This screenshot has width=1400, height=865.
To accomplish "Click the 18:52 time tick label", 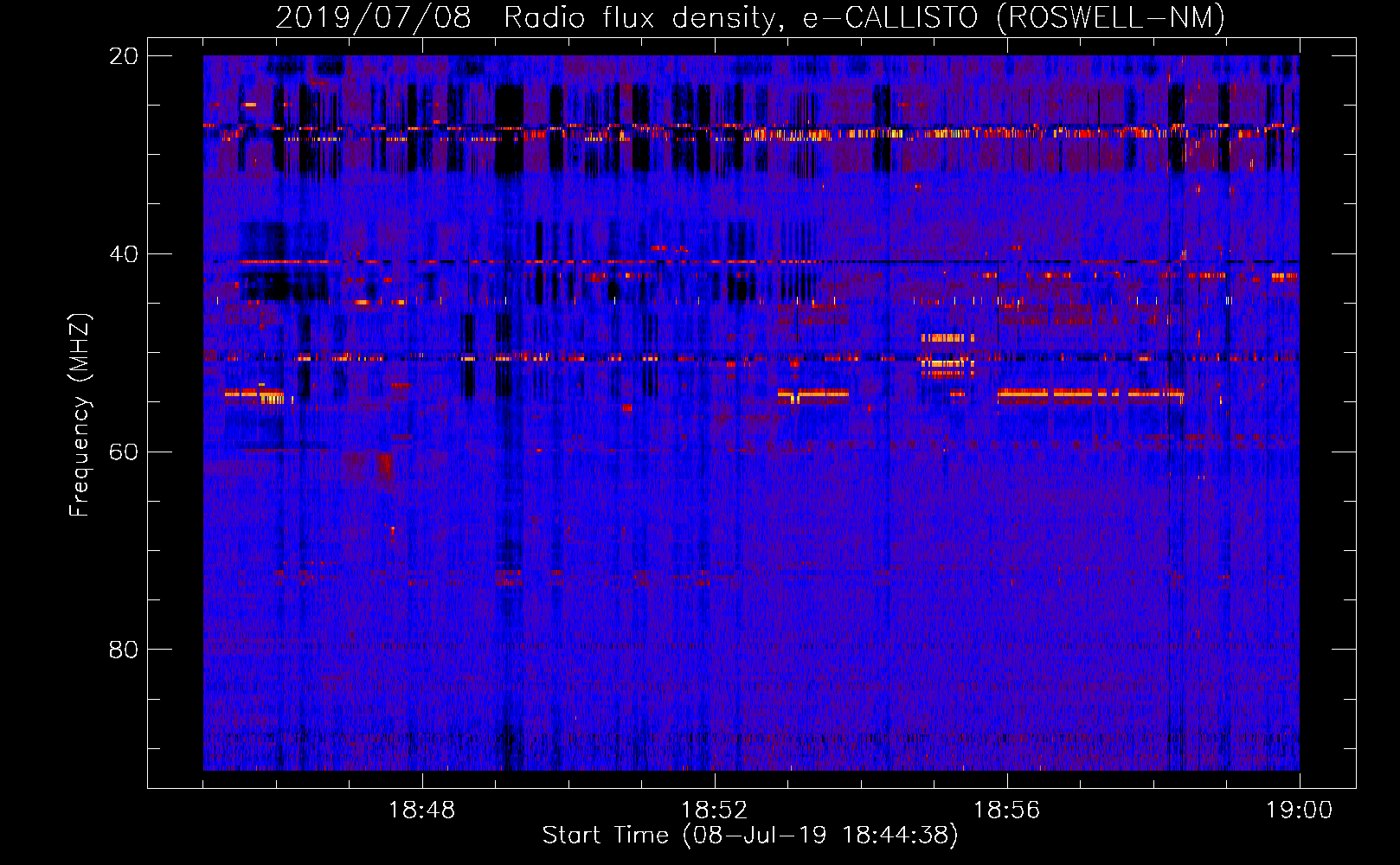I will pyautogui.click(x=714, y=811).
